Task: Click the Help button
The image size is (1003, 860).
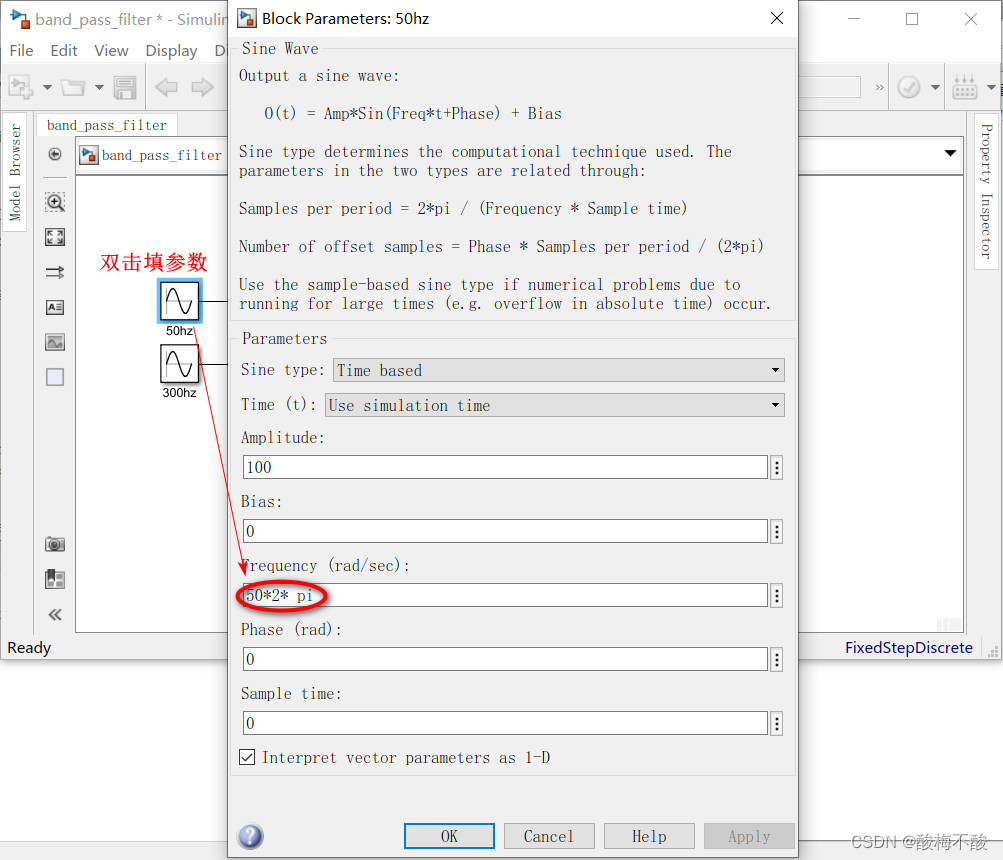Action: click(649, 836)
